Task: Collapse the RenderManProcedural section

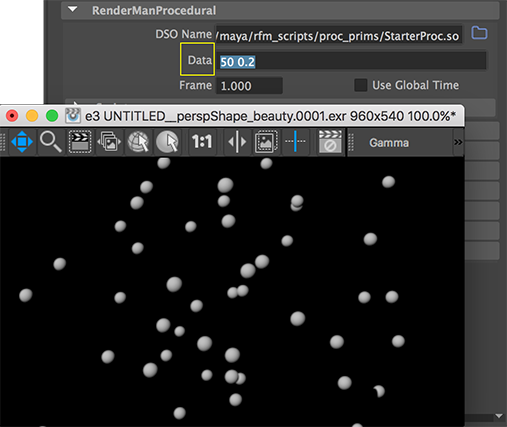Action: (72, 10)
